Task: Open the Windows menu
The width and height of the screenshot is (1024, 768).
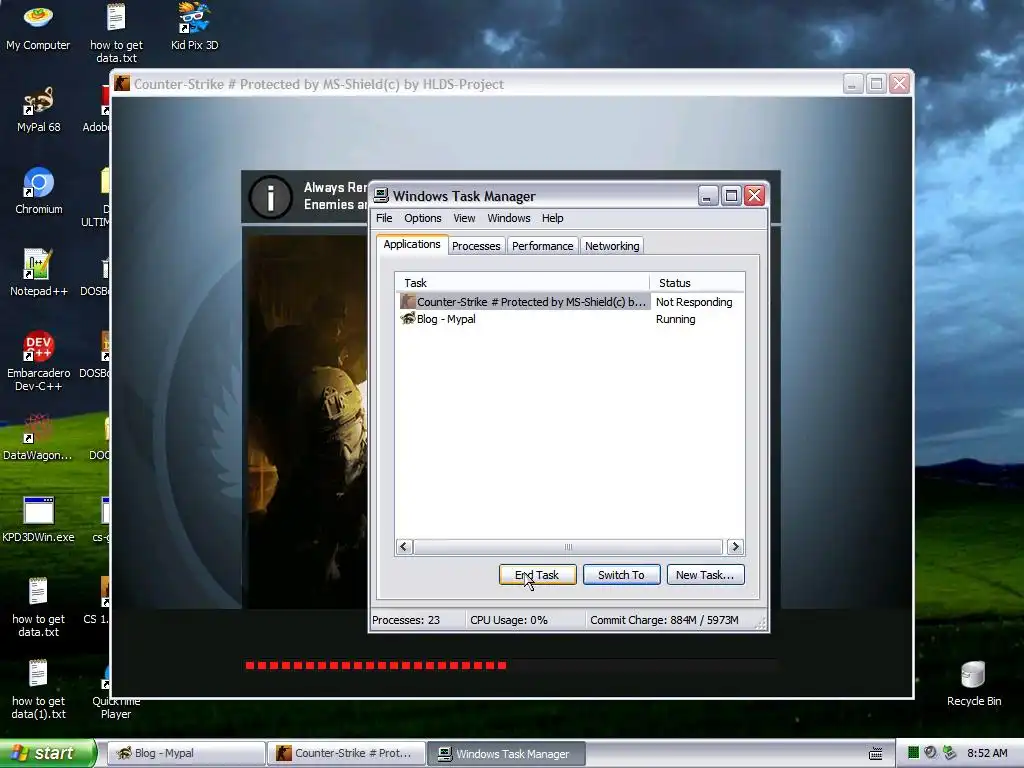Action: click(x=509, y=218)
